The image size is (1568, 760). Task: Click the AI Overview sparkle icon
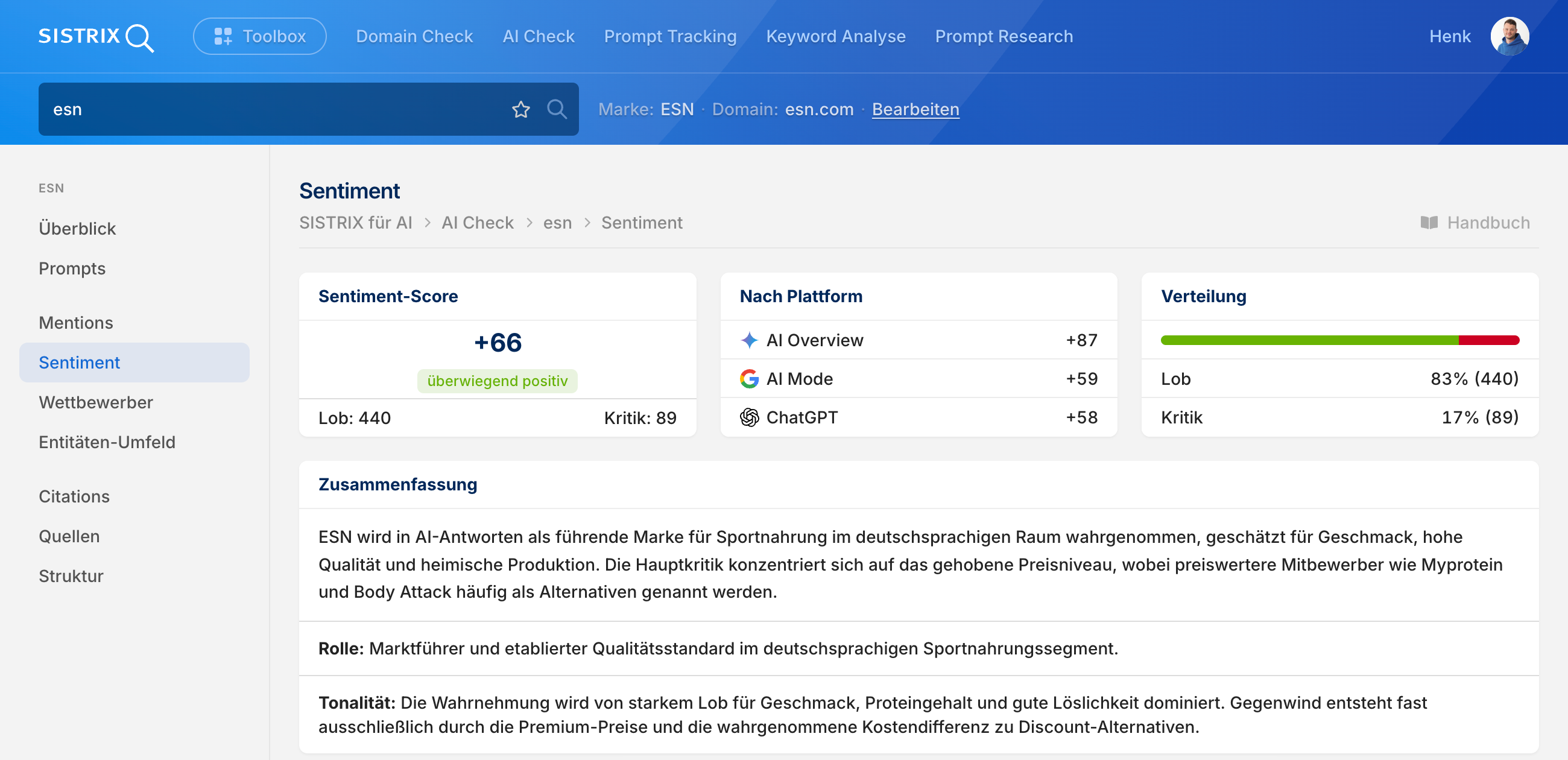pyautogui.click(x=749, y=340)
